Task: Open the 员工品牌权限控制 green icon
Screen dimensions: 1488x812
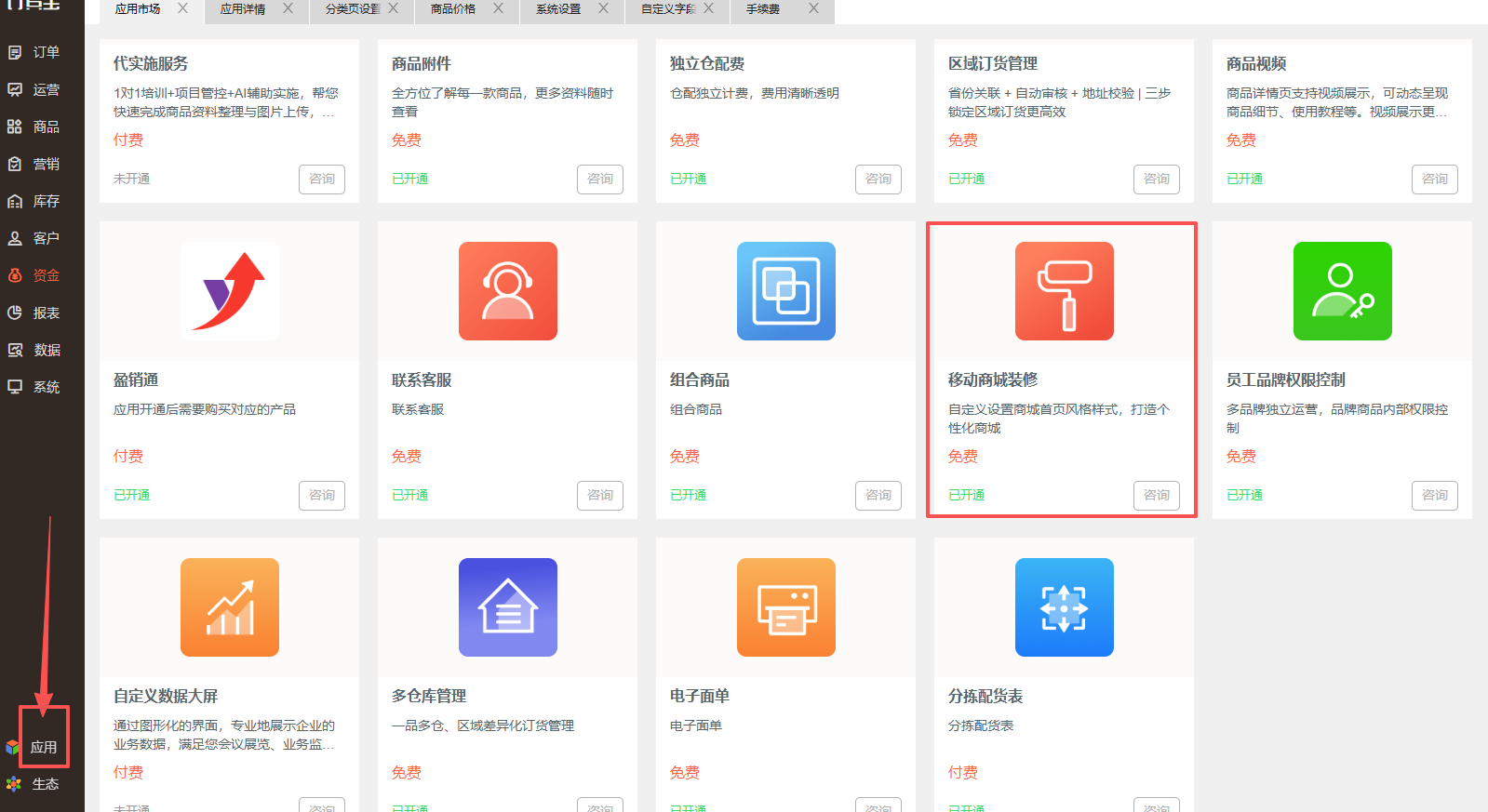Action: tap(1343, 291)
